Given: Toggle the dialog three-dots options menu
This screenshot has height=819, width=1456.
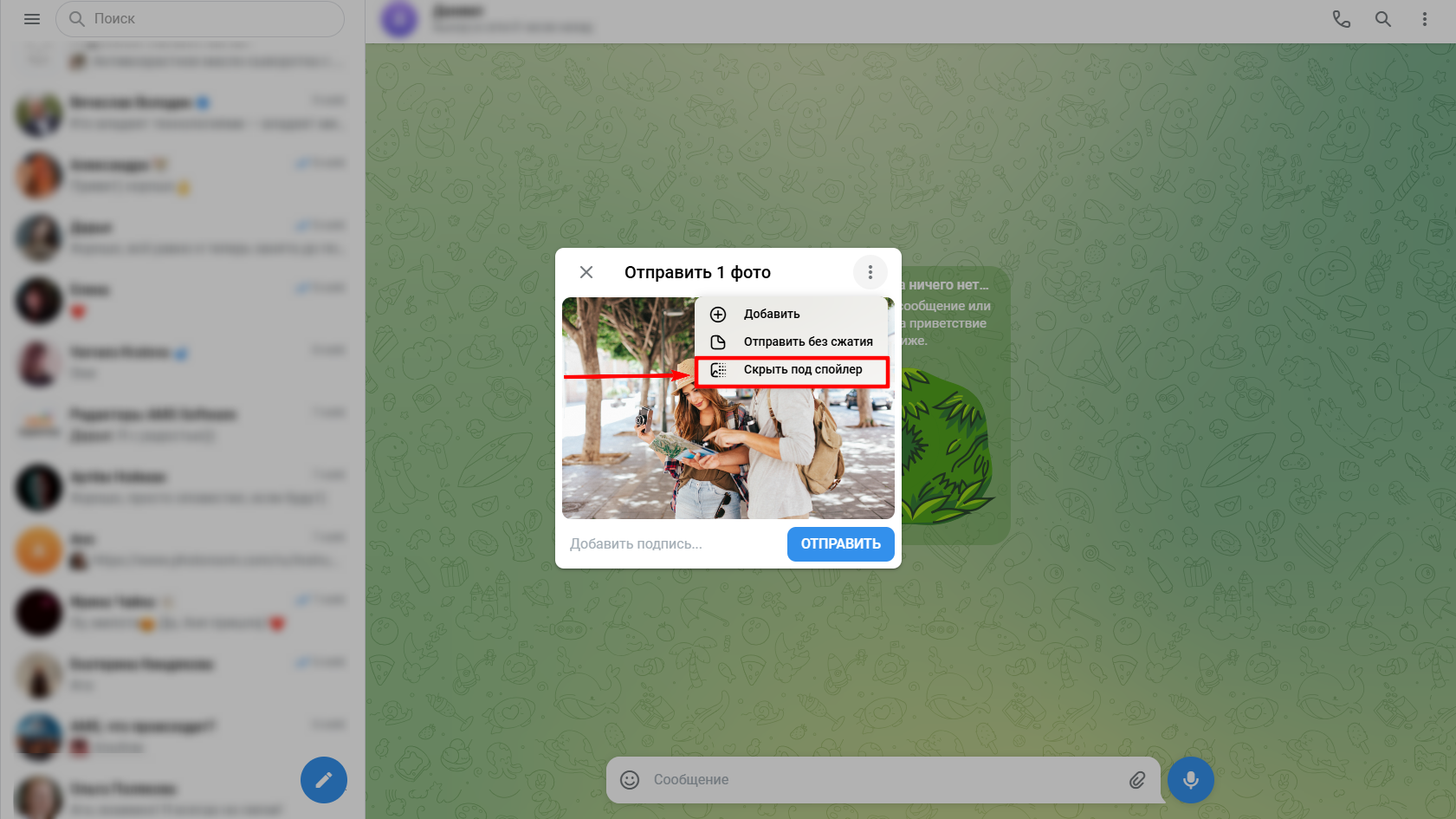Looking at the screenshot, I should pos(870,272).
